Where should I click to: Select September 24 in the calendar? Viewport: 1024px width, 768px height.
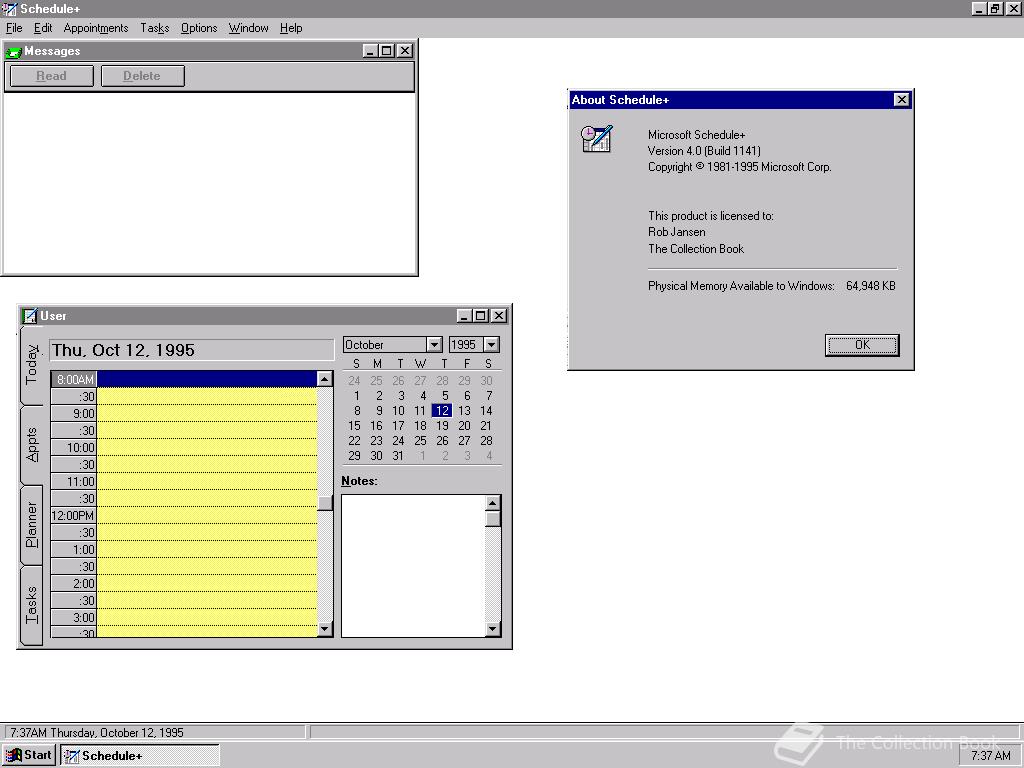[x=354, y=380]
